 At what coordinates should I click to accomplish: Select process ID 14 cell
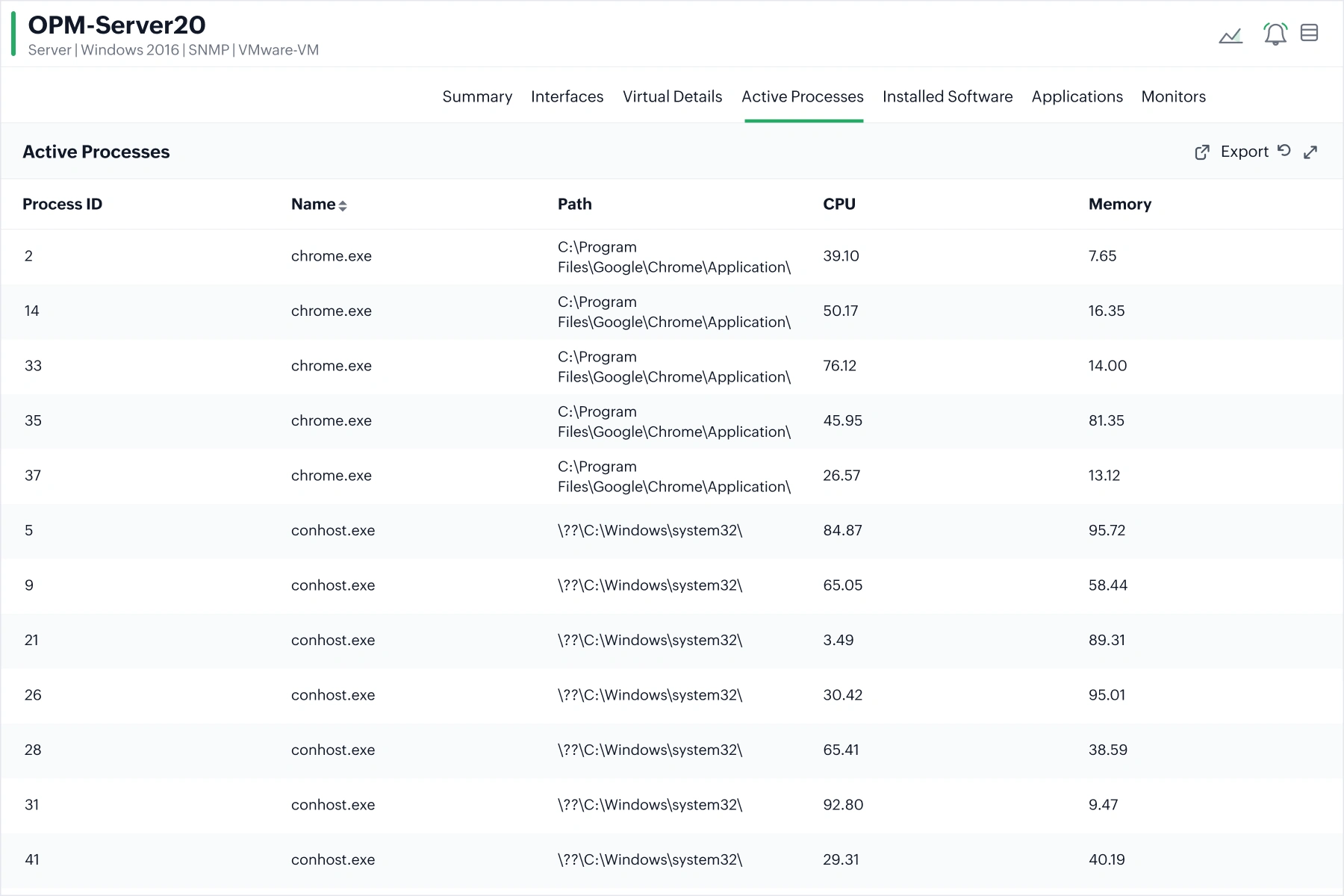[31, 311]
